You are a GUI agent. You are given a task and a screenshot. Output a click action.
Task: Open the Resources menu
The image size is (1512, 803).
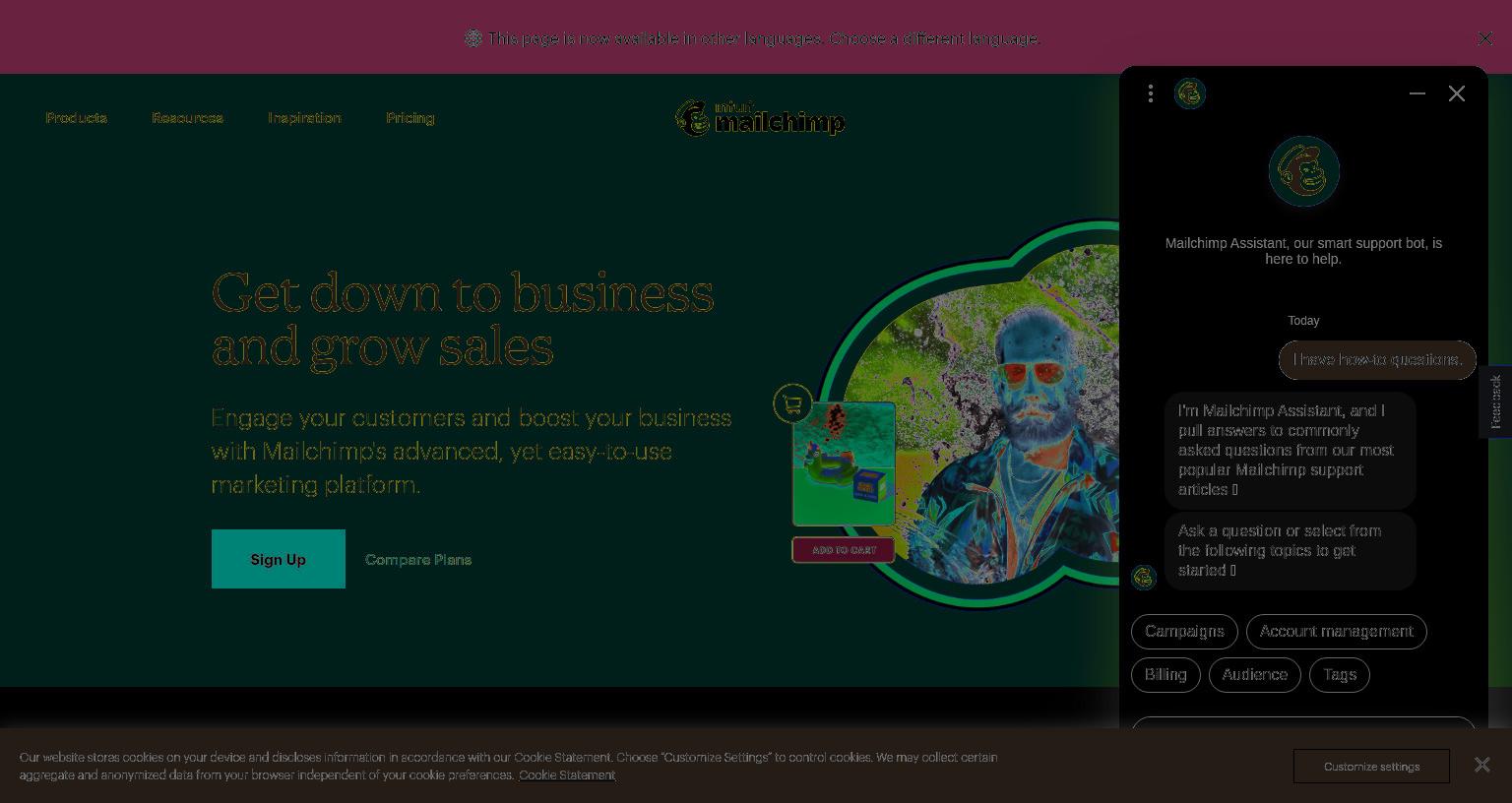[187, 118]
